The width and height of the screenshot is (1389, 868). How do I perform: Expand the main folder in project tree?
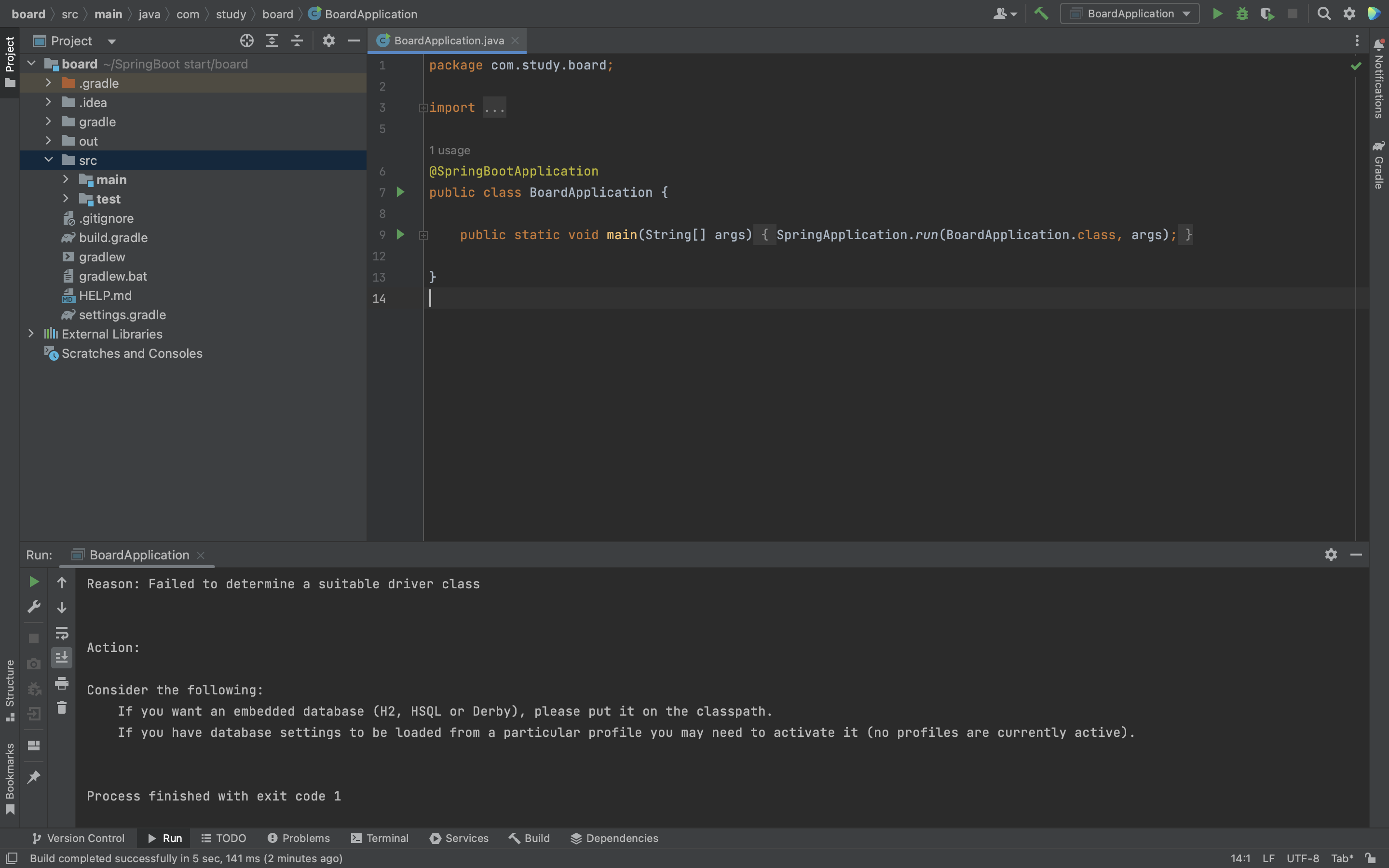coord(66,180)
